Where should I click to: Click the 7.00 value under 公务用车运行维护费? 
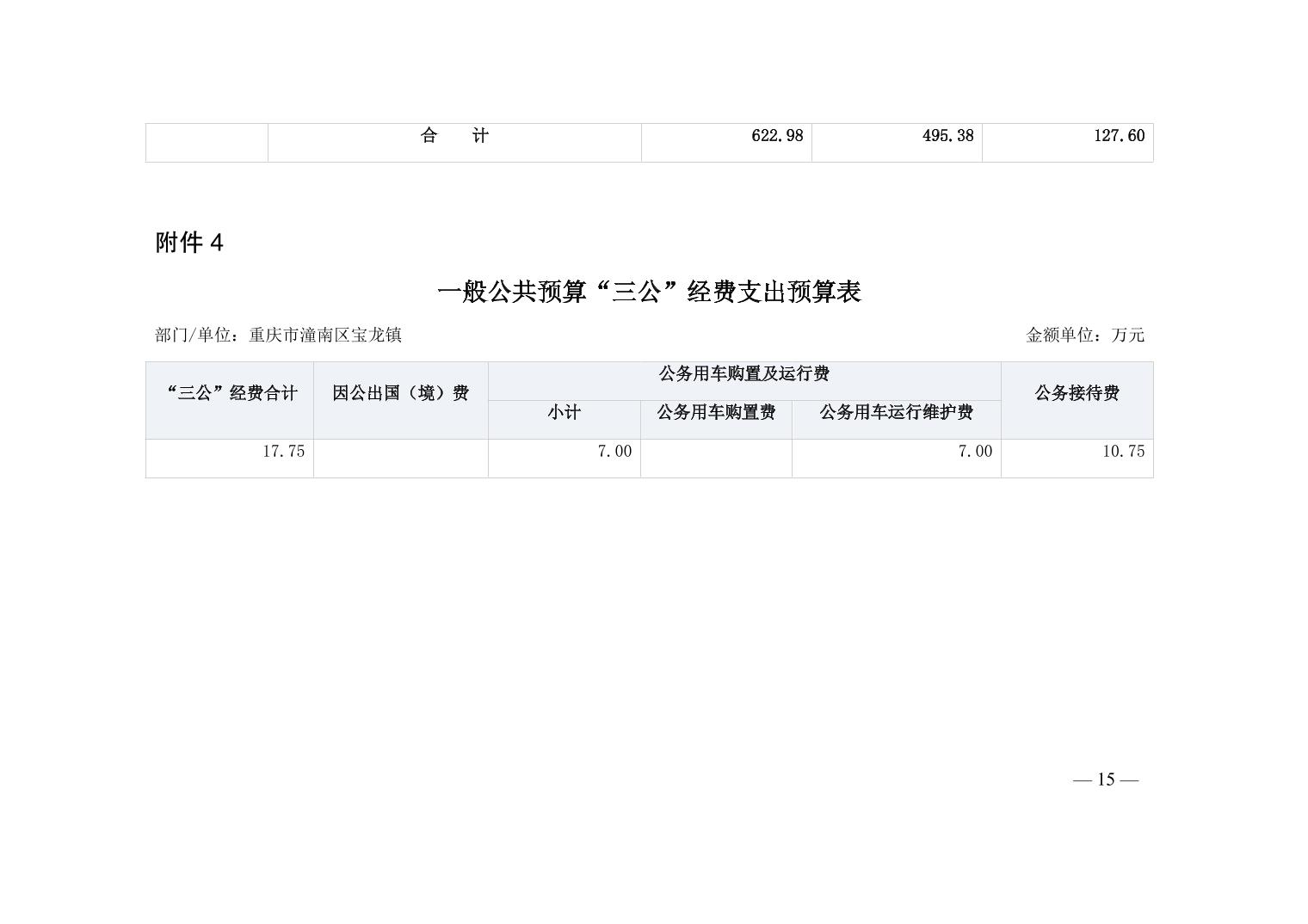[974, 452]
